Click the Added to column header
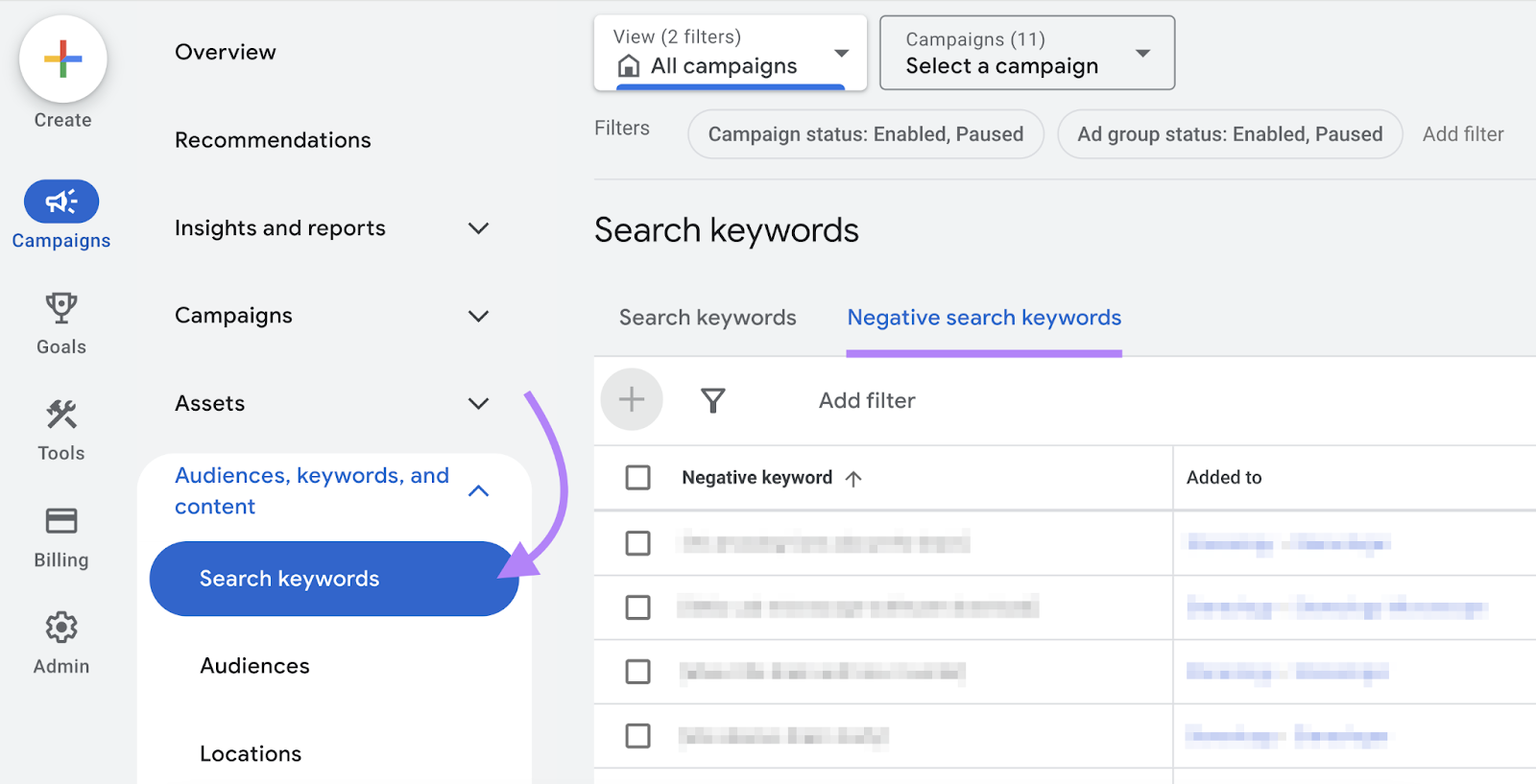Viewport: 1536px width, 784px height. click(1224, 478)
